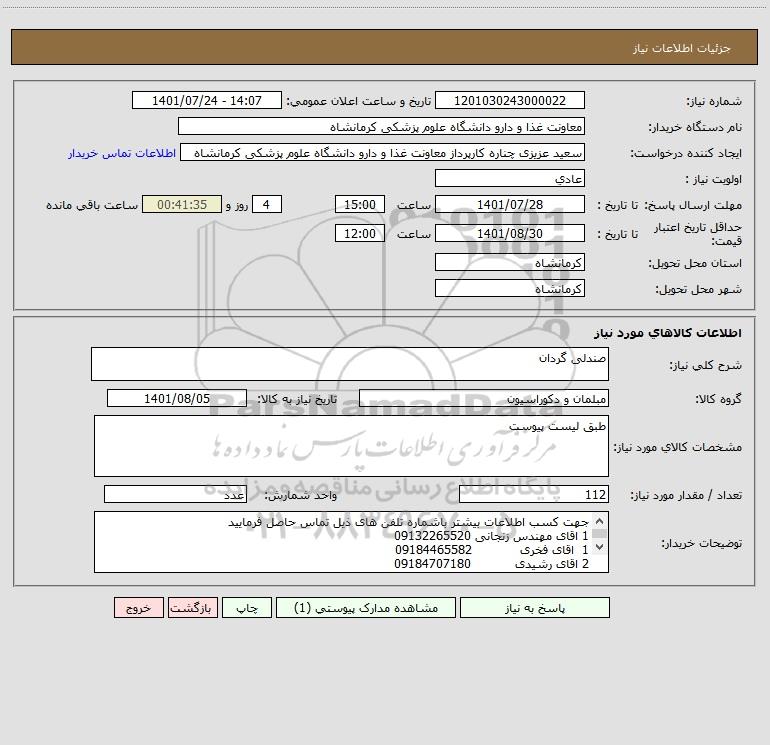This screenshot has height=745, width=770.
Task: Click remaining time countdown 00:41:35
Action: tap(182, 204)
